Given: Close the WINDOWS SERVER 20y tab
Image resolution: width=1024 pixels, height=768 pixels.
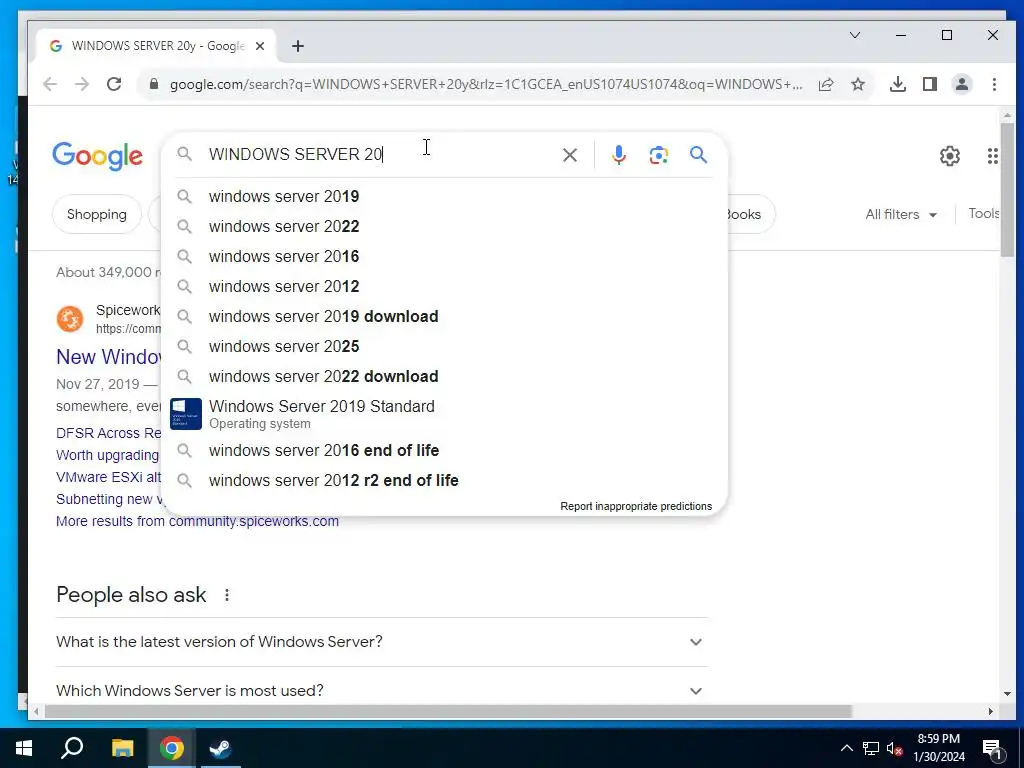Looking at the screenshot, I should coord(260,46).
